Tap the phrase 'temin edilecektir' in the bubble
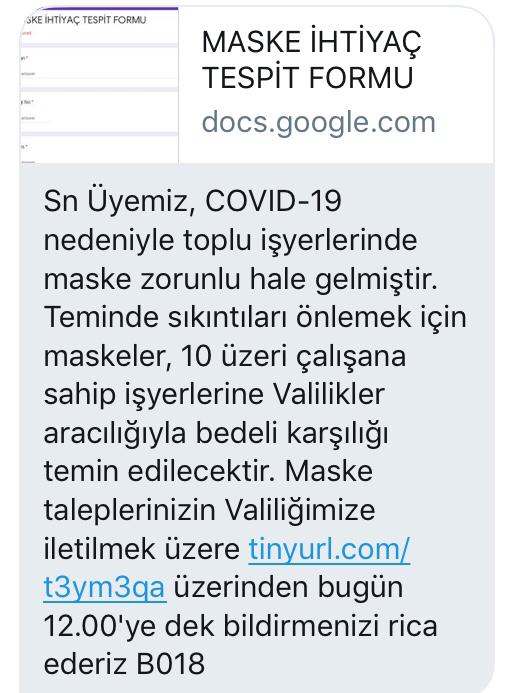This screenshot has height=693, width=517. pos(160,472)
